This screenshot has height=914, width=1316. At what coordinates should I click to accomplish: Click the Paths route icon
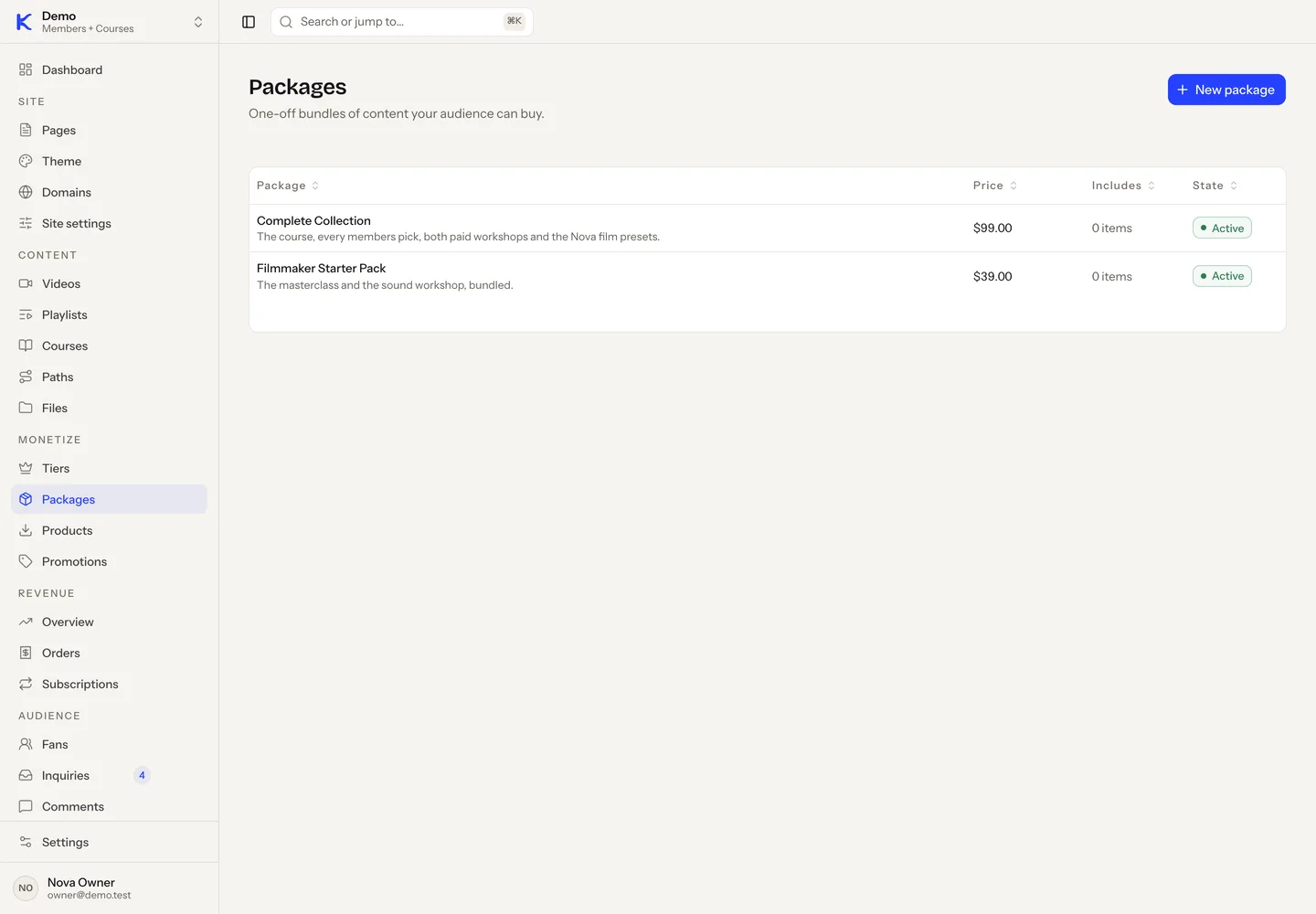(26, 377)
